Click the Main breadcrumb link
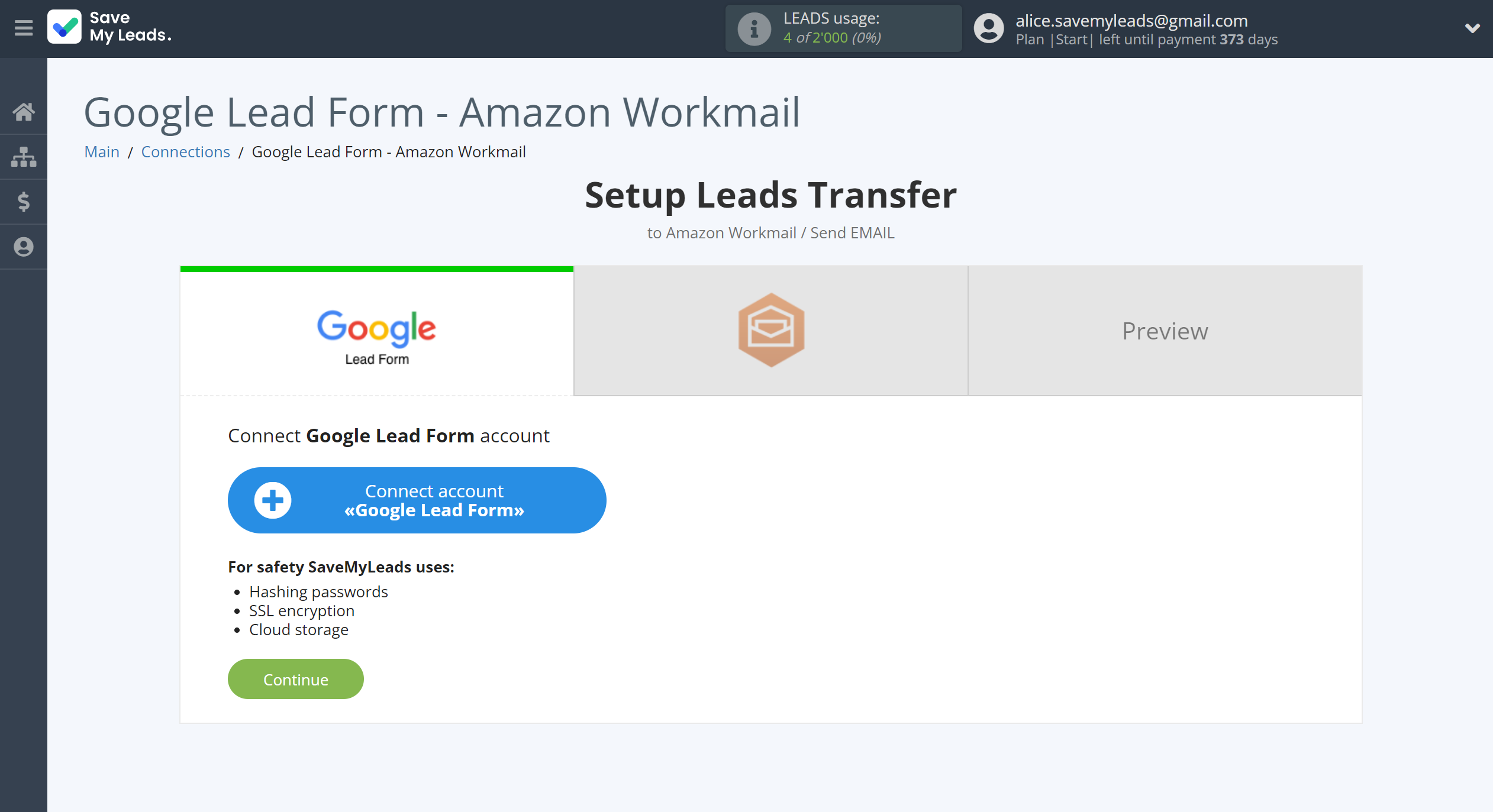 pyautogui.click(x=102, y=151)
